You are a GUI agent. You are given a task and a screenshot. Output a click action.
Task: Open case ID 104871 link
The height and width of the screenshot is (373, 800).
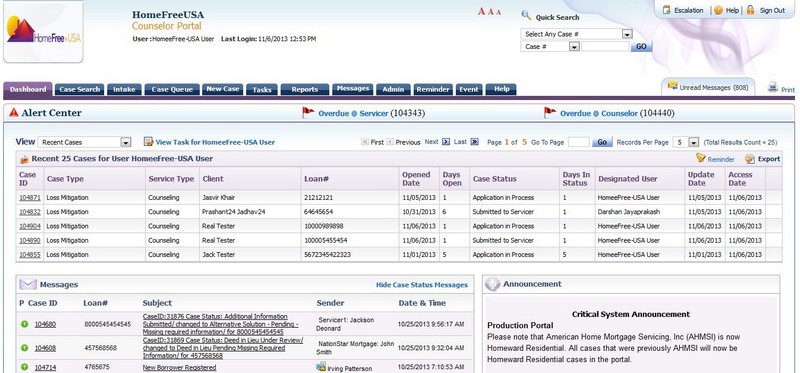point(30,197)
